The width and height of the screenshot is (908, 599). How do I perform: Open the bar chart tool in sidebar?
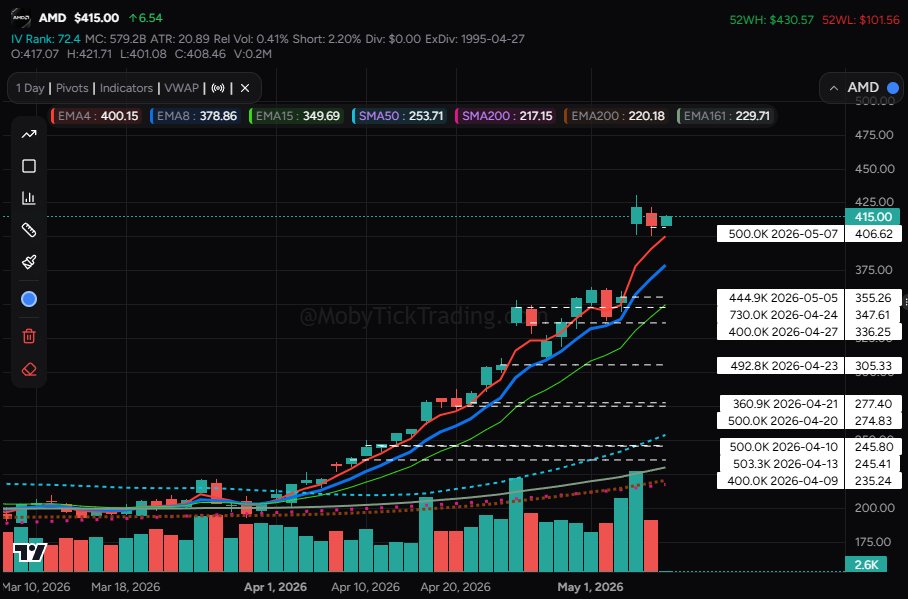pyautogui.click(x=29, y=198)
